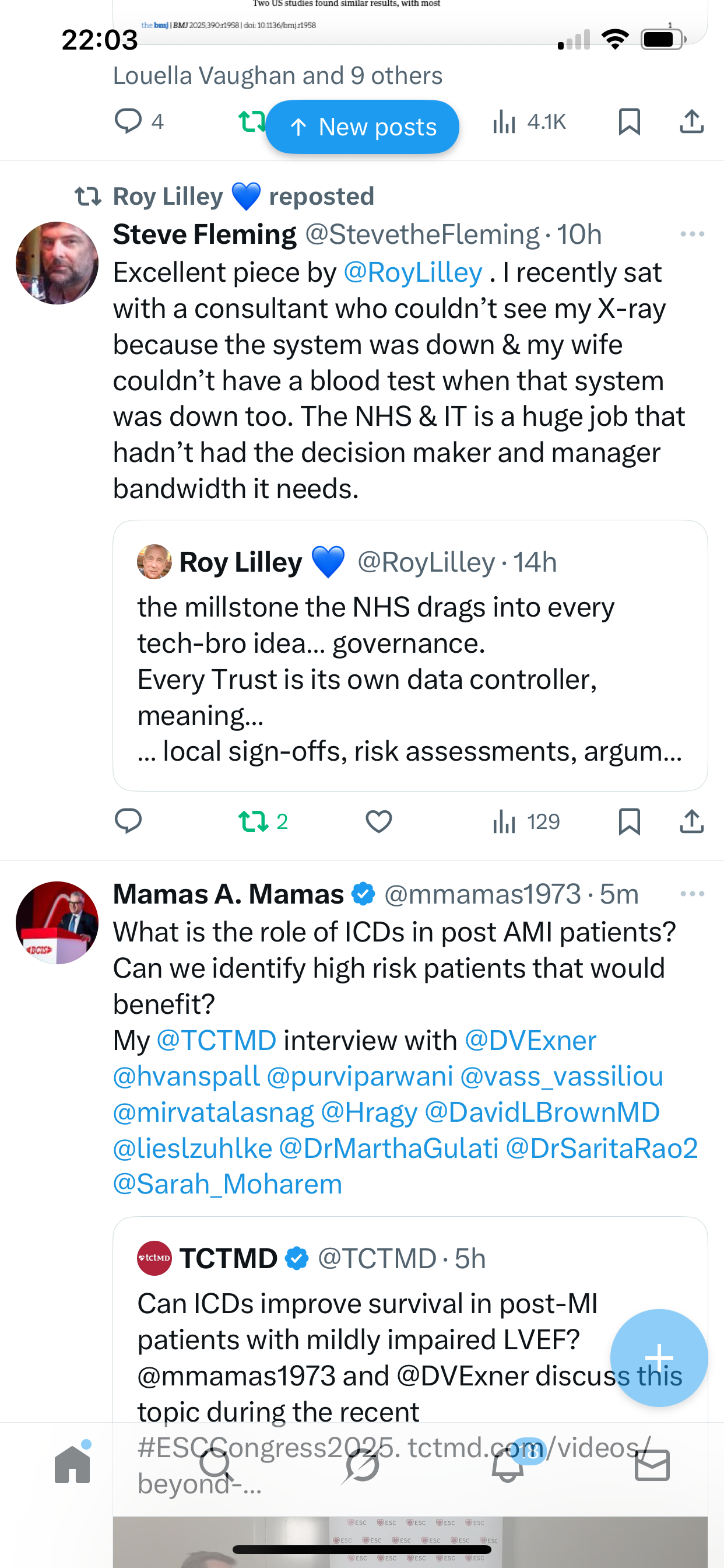Screen dimensions: 724x1568
Task: Open Messages envelope in bottom bar
Action: coord(652,1465)
